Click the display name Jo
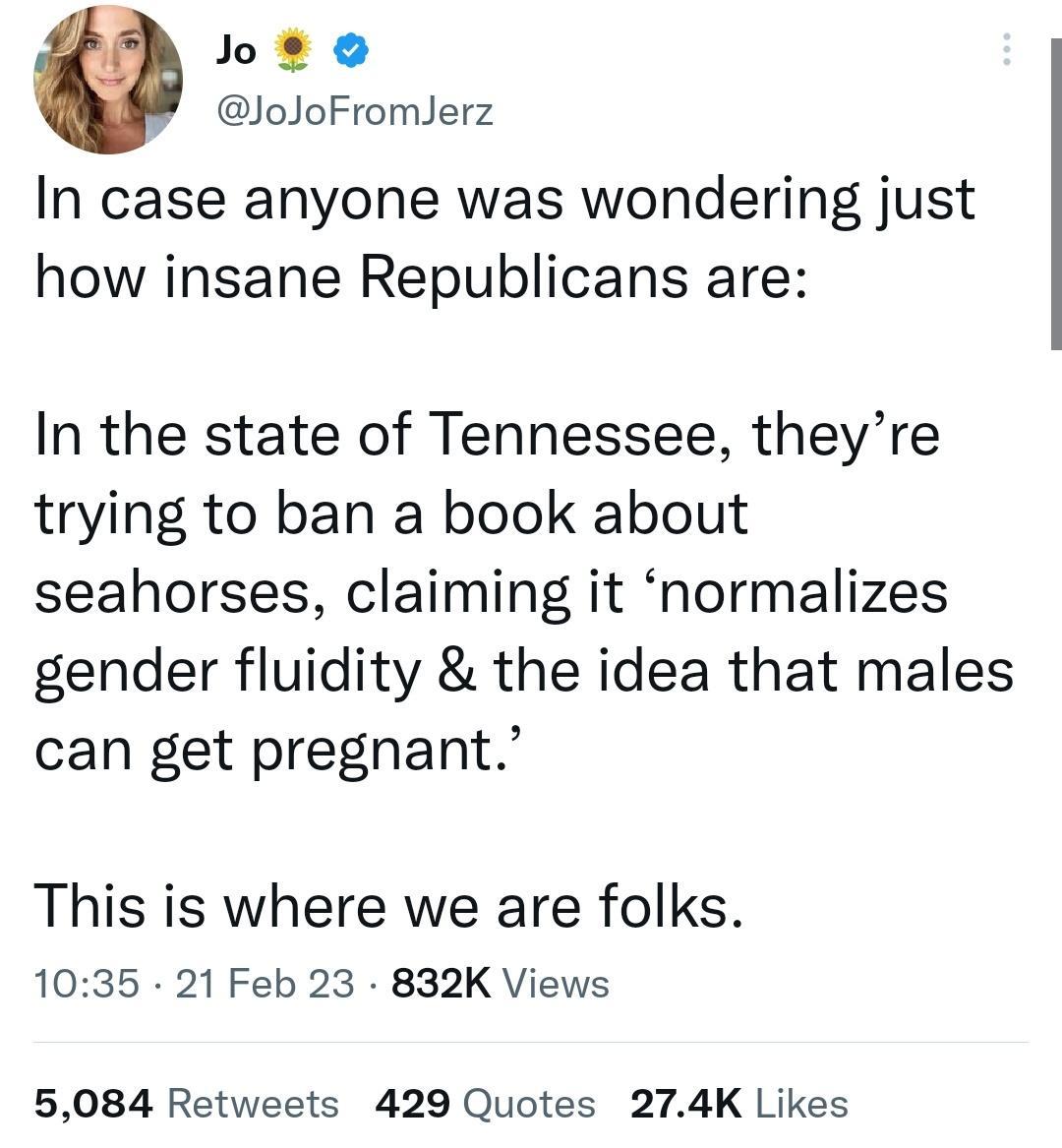This screenshot has height=1148, width=1062. (x=235, y=50)
